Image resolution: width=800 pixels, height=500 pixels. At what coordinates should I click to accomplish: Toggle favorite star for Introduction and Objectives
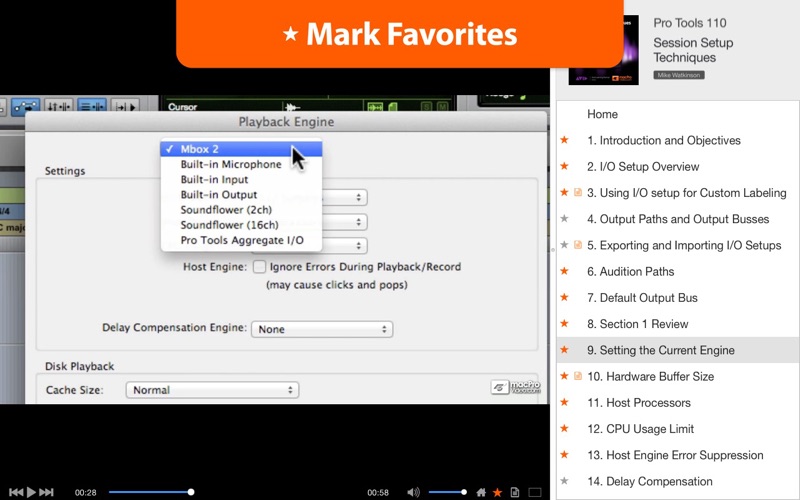click(564, 140)
